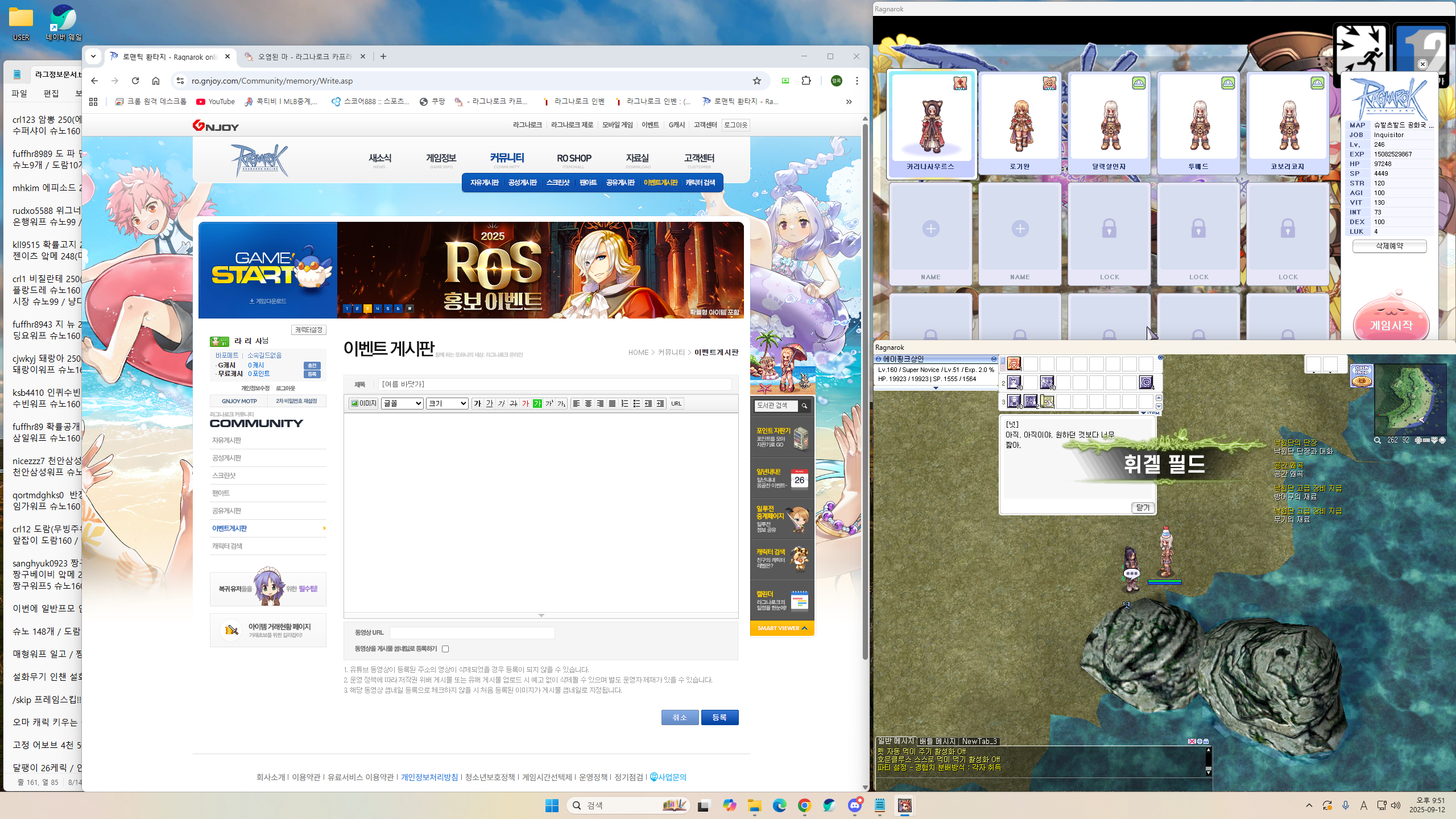Apply subscript formatting in the editor
The height and width of the screenshot is (819, 1456).
[x=561, y=403]
